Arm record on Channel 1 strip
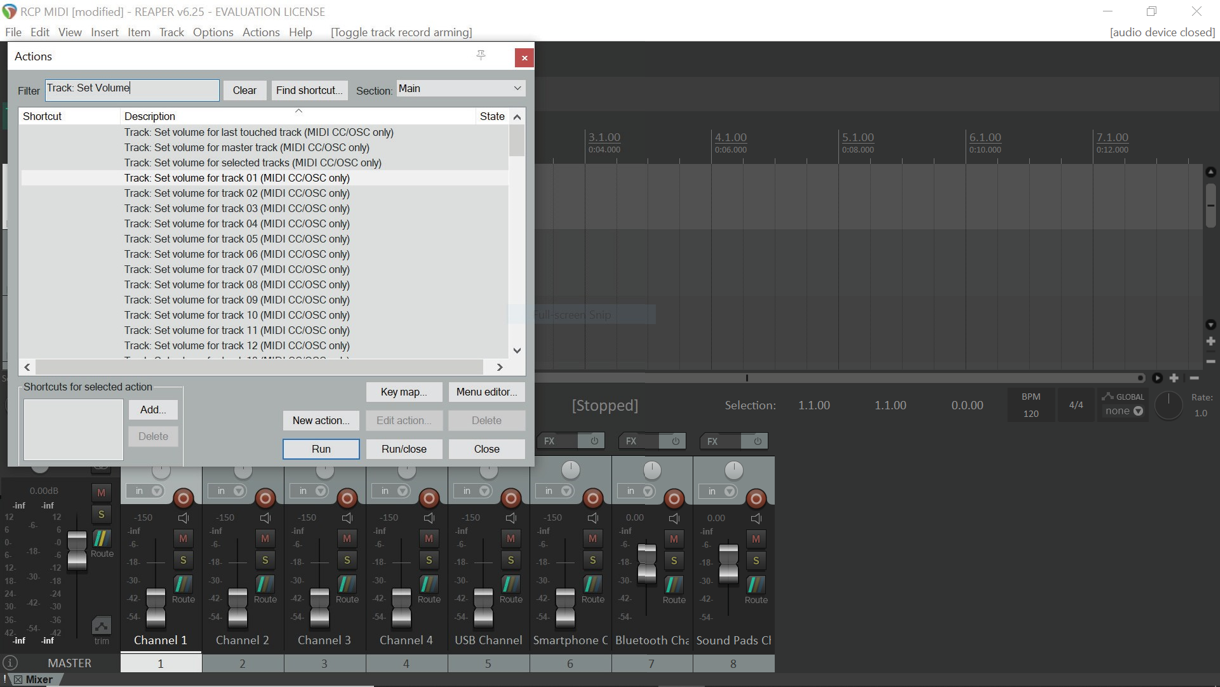 [183, 497]
